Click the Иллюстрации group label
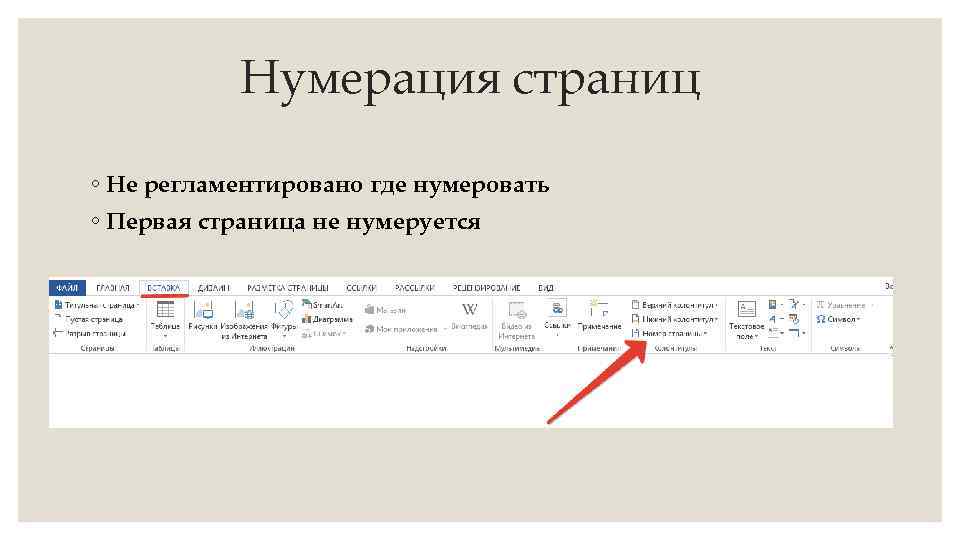The height and width of the screenshot is (540, 960). click(x=272, y=348)
